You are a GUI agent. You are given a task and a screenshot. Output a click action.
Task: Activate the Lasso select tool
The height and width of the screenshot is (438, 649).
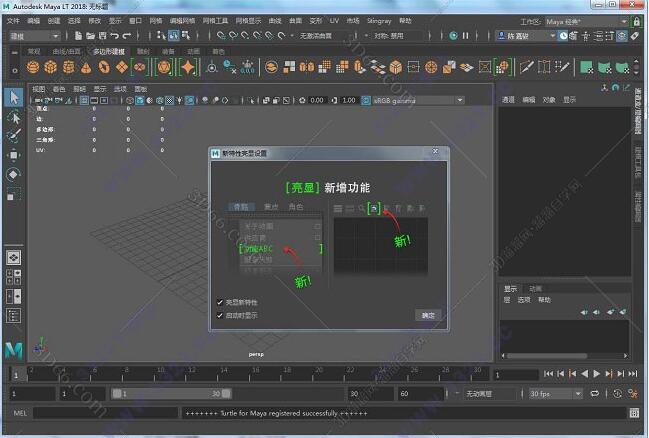(14, 117)
